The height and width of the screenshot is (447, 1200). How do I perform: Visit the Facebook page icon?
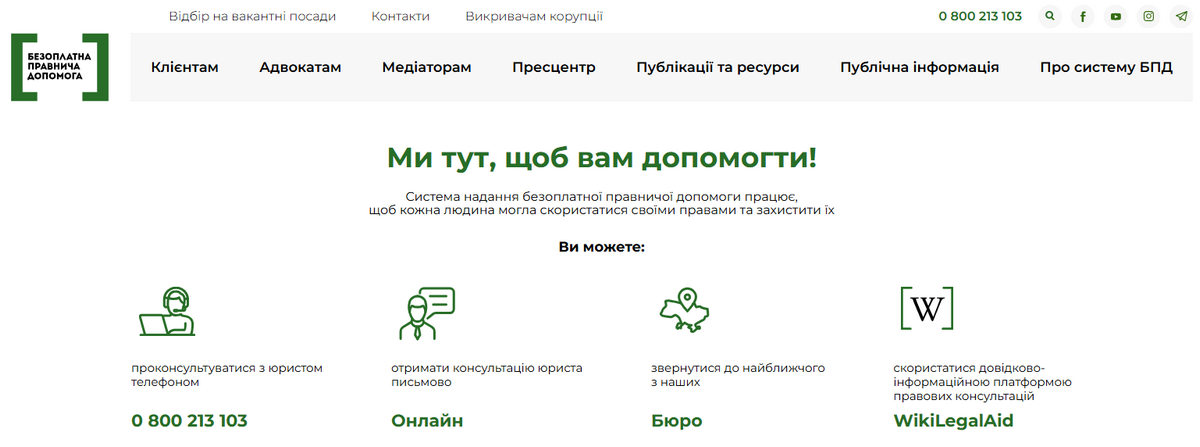(1082, 16)
